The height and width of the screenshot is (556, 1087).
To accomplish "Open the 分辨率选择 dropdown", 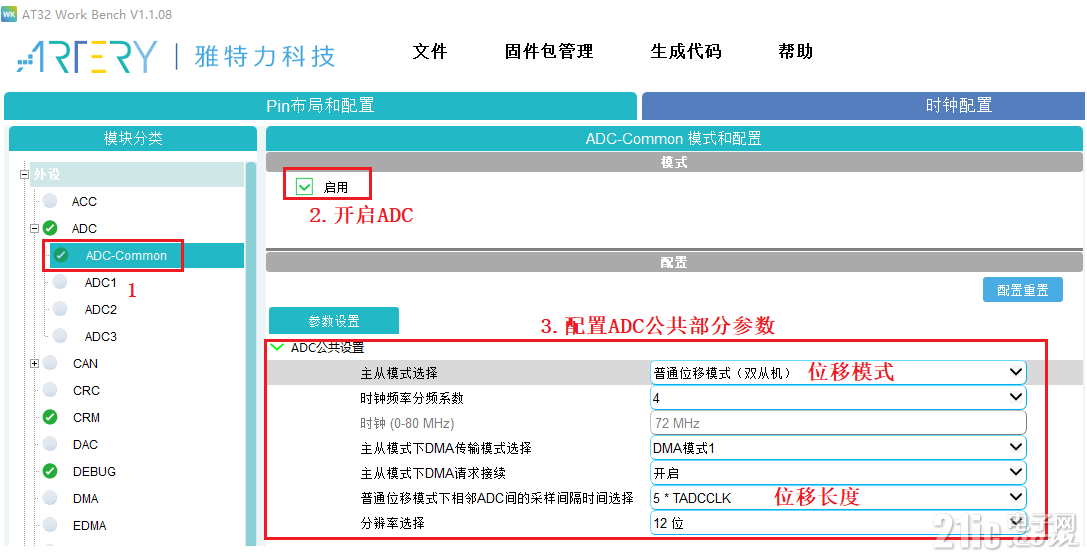I will coord(838,523).
